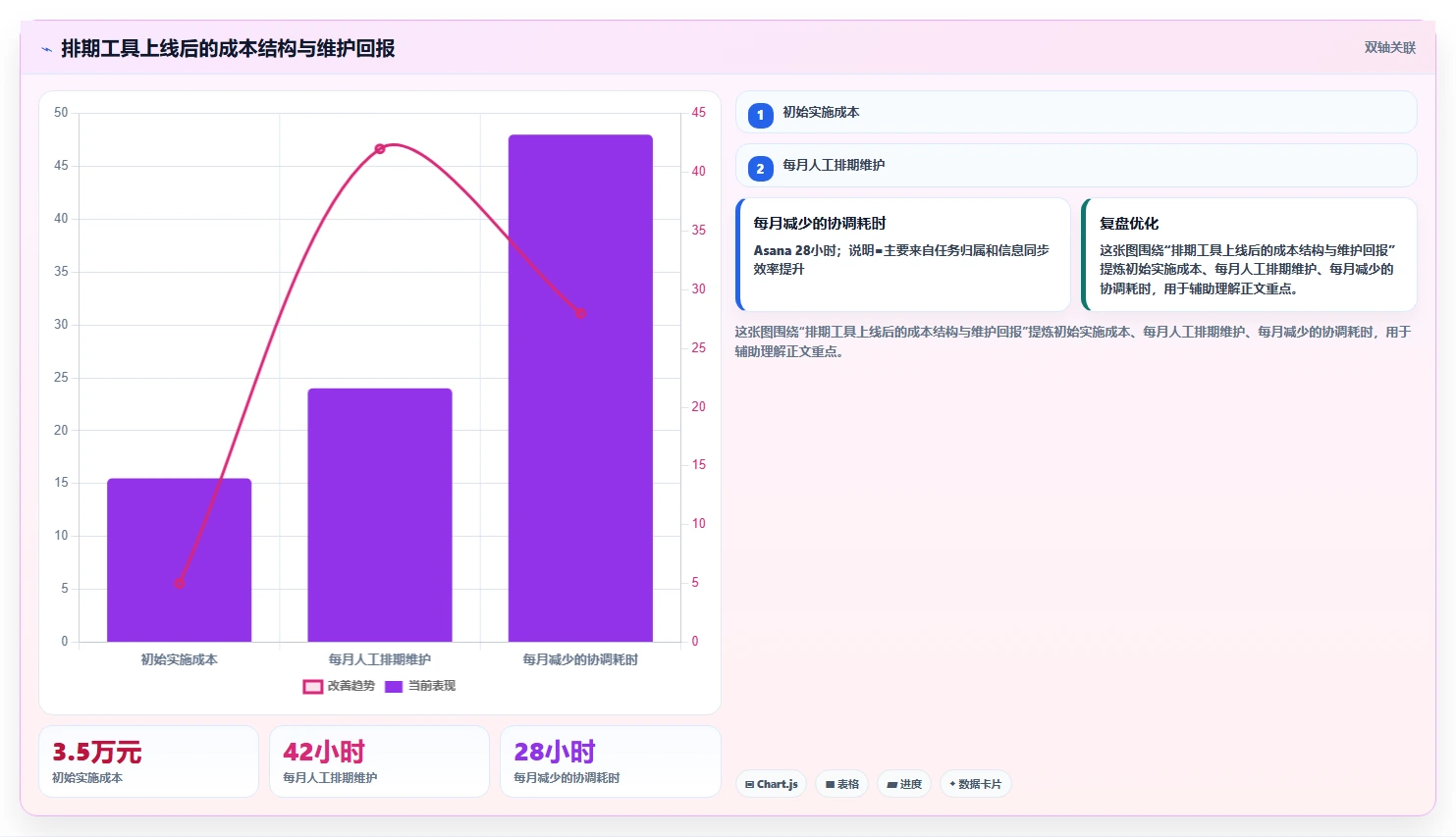Click the 42小时 stat card

coord(379,761)
